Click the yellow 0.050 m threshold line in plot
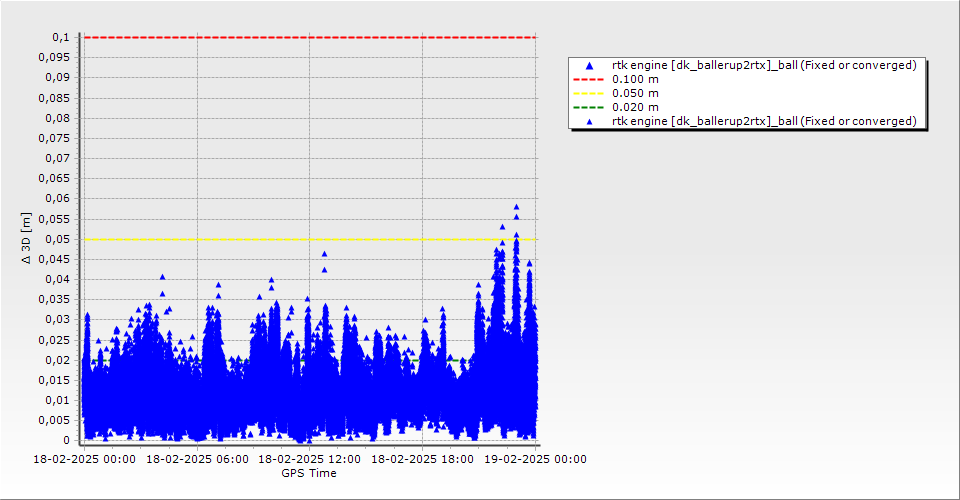 (x=310, y=239)
